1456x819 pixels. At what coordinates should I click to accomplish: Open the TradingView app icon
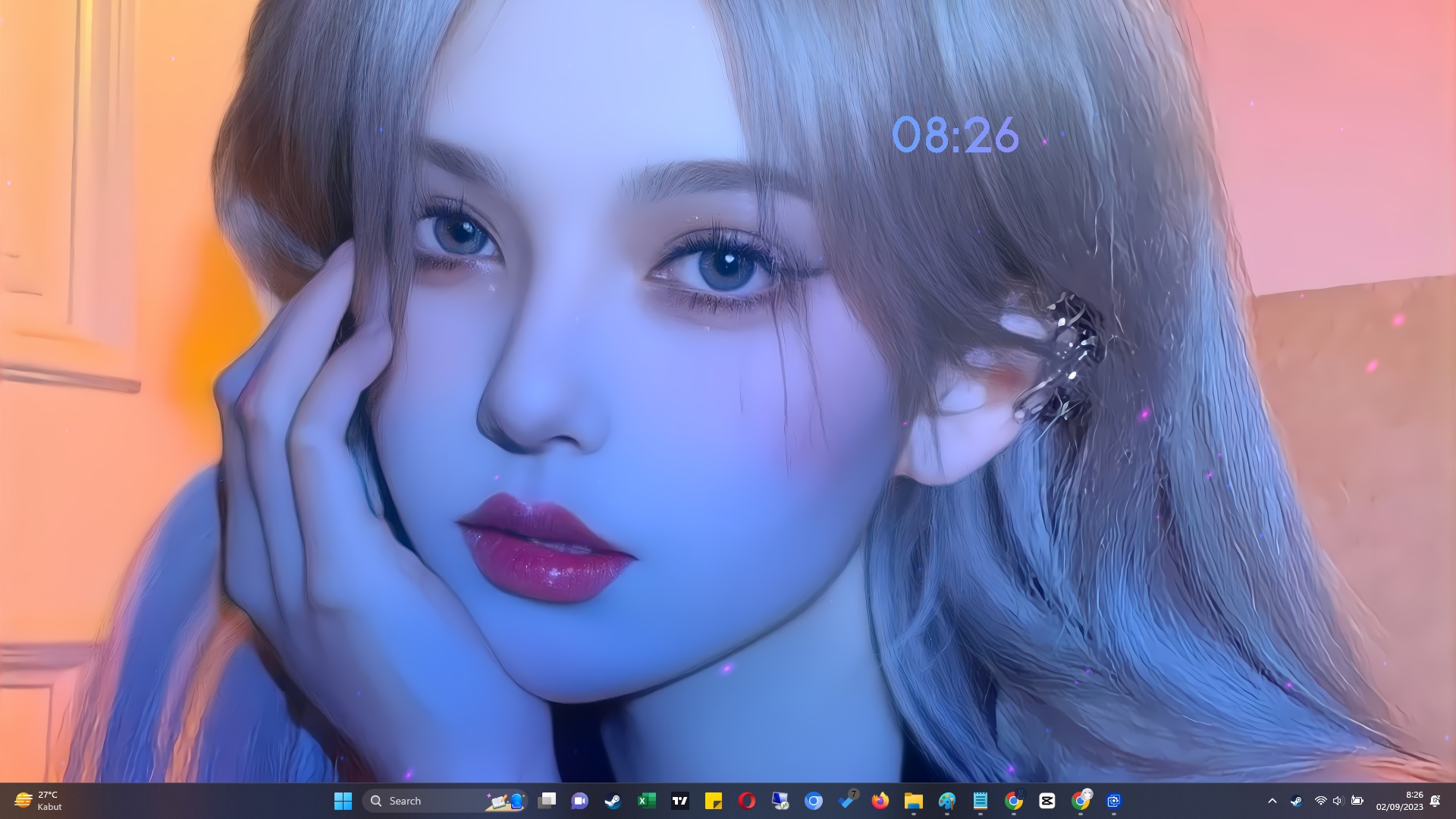(680, 801)
